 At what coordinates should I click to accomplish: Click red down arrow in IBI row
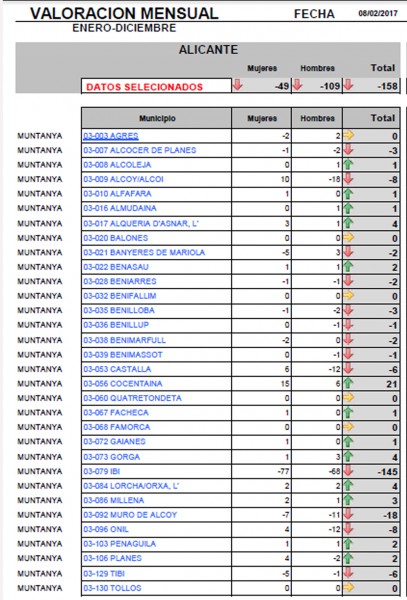pyautogui.click(x=348, y=471)
